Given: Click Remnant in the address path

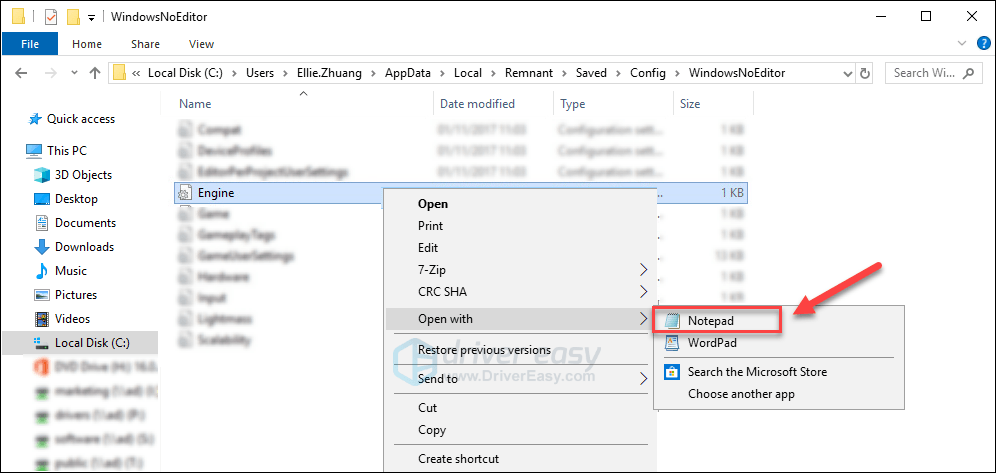Looking at the screenshot, I should pos(528,73).
